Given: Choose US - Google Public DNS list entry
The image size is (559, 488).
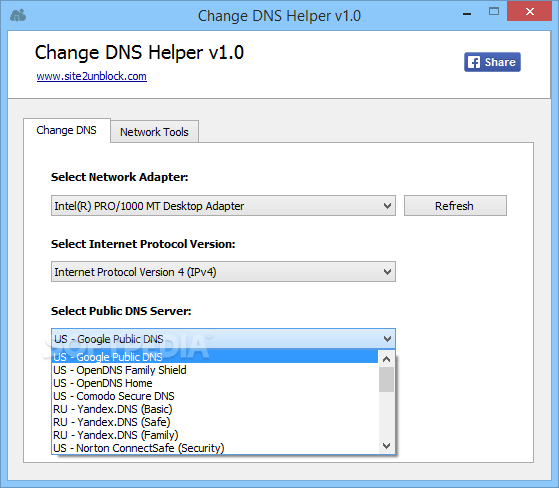Looking at the screenshot, I should (x=215, y=356).
